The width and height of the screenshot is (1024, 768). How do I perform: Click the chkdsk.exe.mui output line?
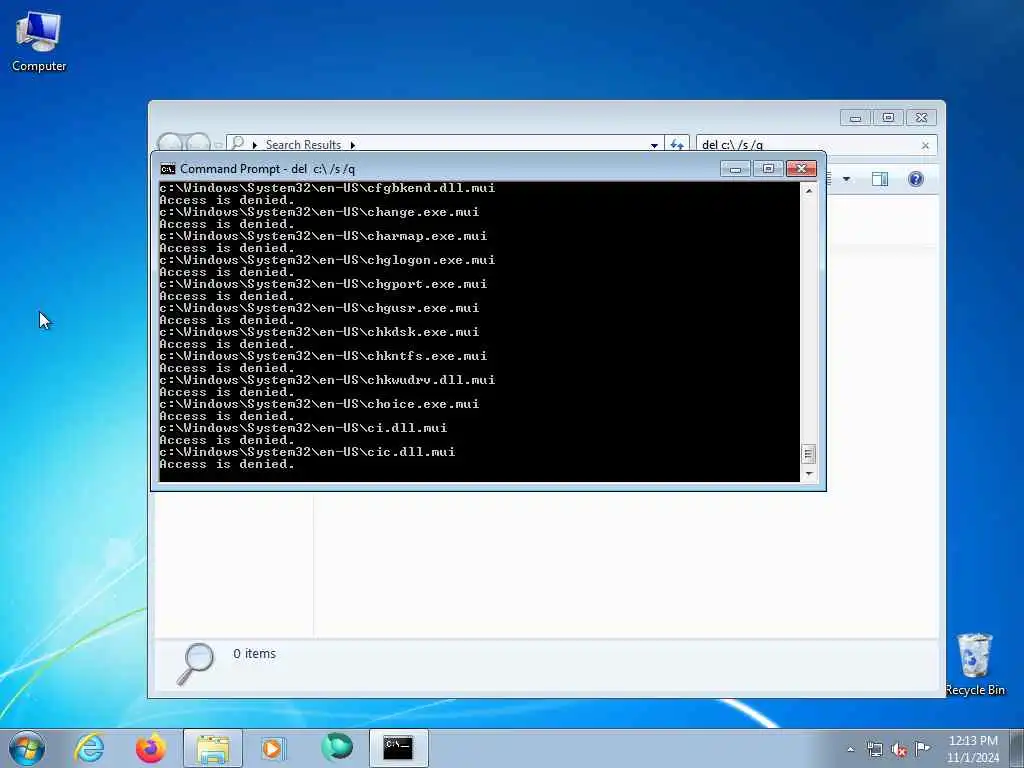click(x=319, y=332)
